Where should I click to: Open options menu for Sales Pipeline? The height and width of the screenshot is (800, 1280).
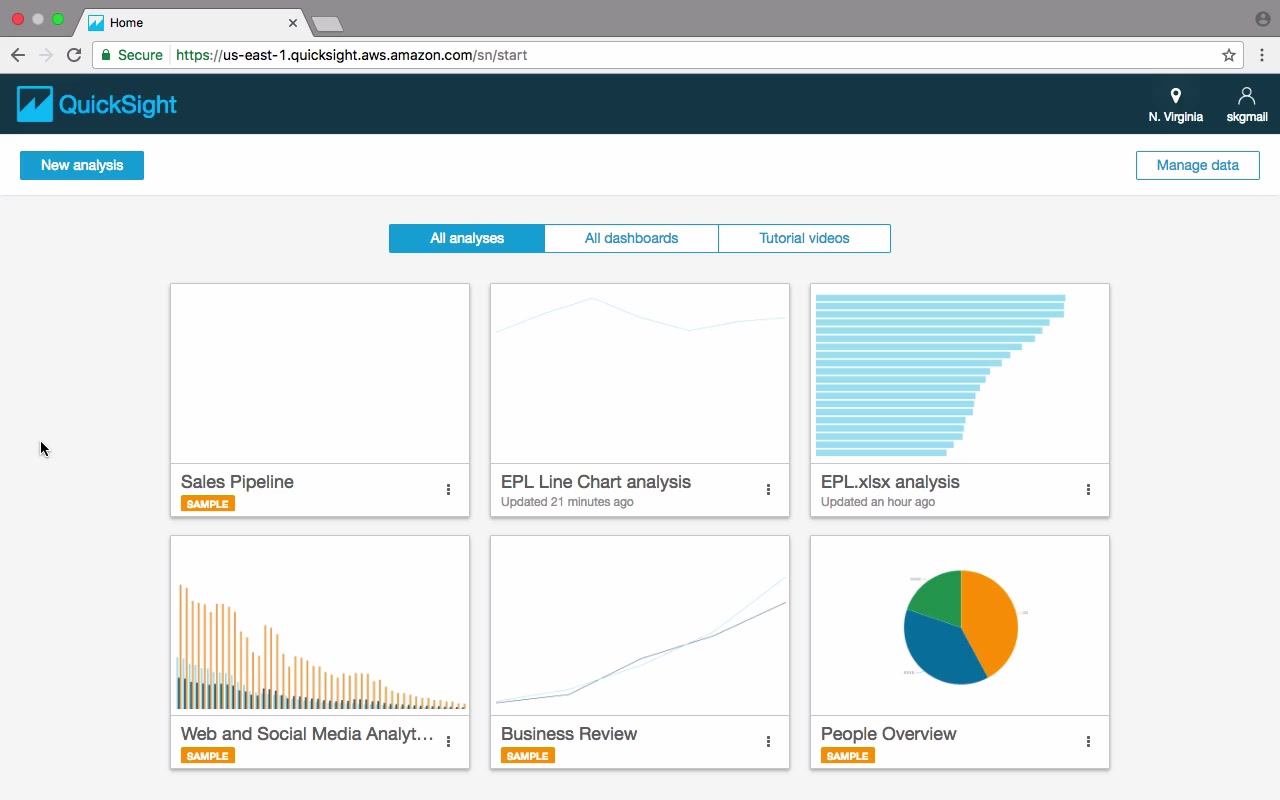tap(448, 490)
